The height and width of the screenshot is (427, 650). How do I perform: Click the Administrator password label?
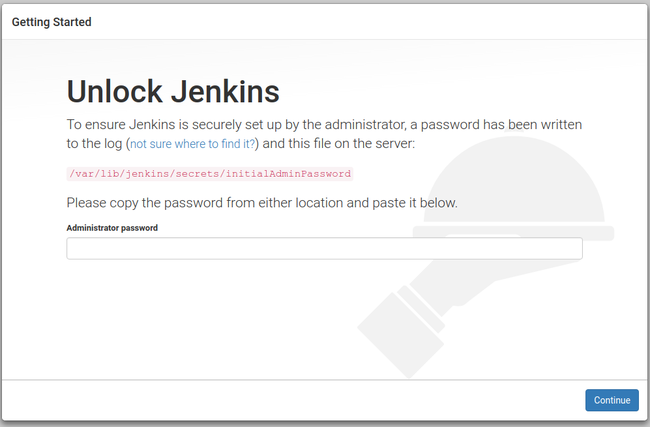coord(112,228)
